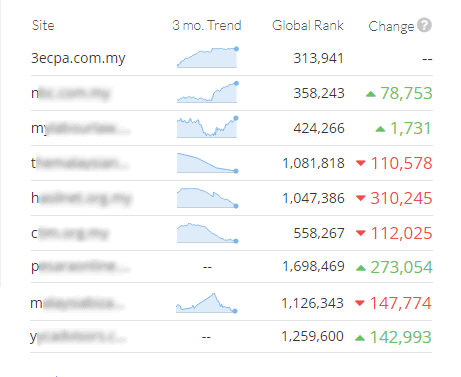
Task: Click the red down arrow beside 310,245
Action: coord(361,198)
